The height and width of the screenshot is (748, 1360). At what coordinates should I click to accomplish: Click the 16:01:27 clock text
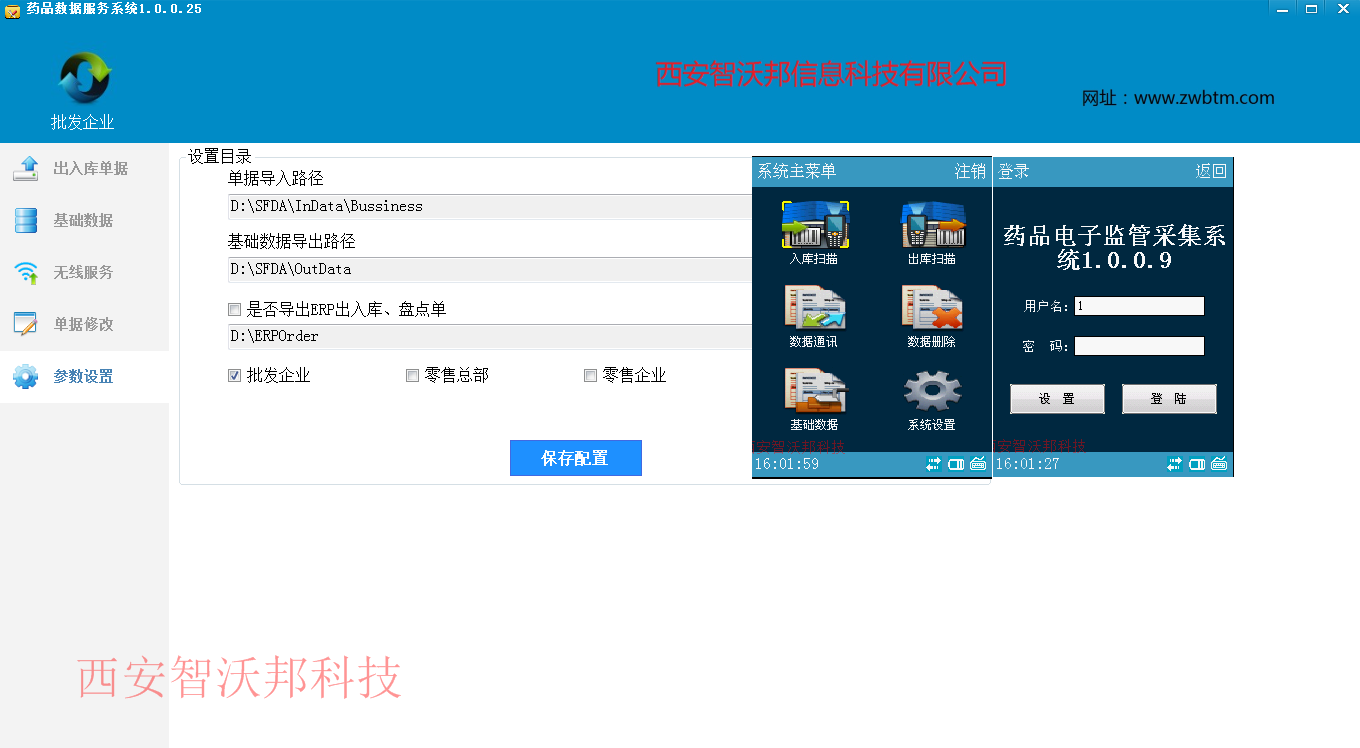click(1028, 464)
